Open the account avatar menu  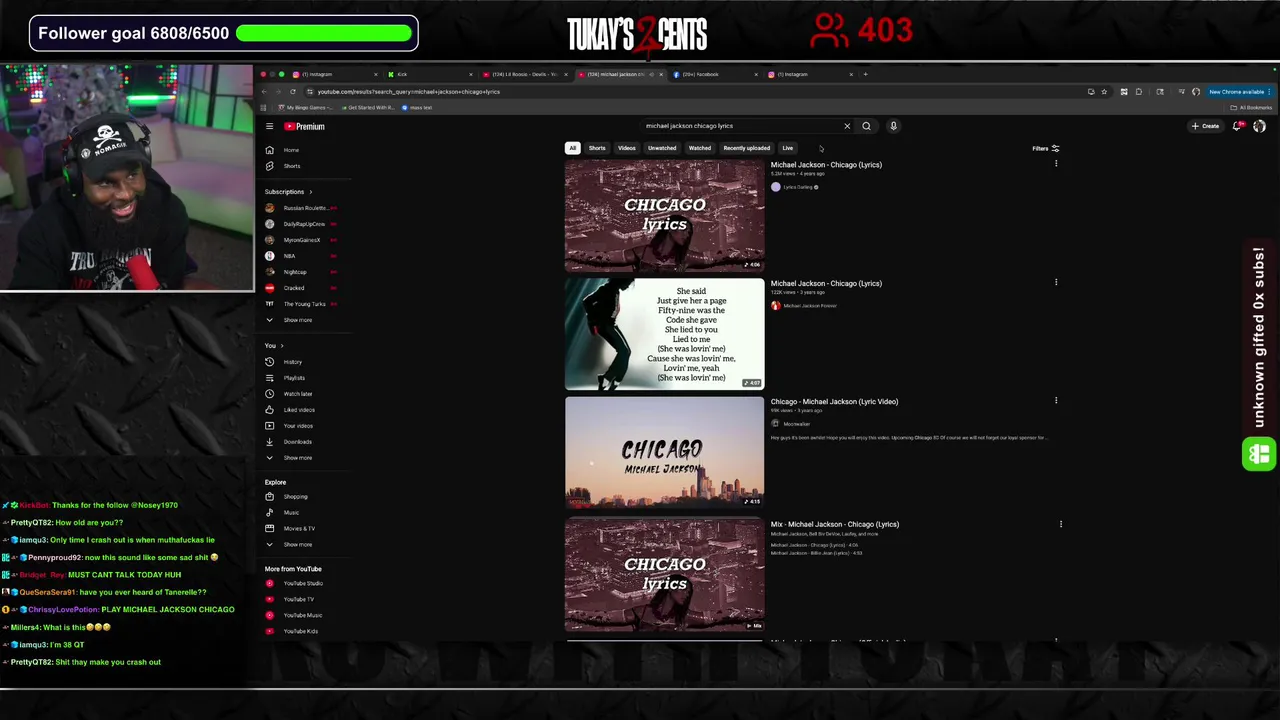[1259, 126]
